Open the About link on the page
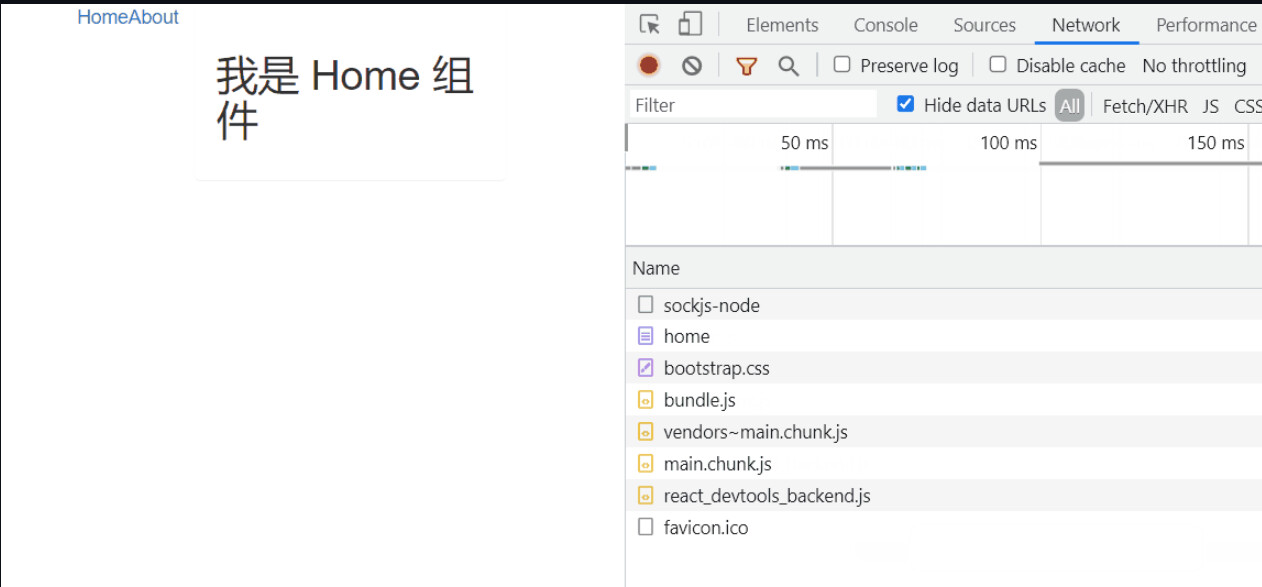This screenshot has height=587, width=1262. pyautogui.click(x=154, y=17)
